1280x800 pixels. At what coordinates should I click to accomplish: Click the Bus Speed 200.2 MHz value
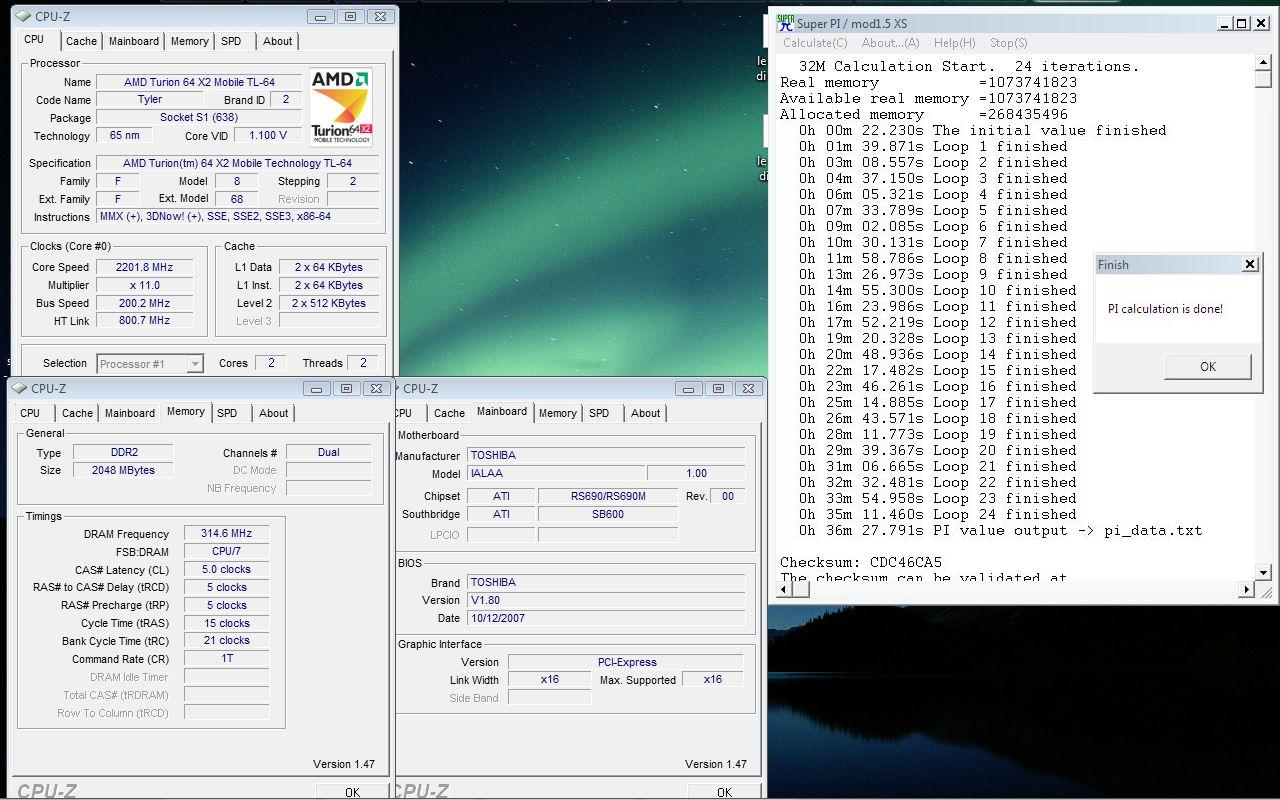click(145, 303)
